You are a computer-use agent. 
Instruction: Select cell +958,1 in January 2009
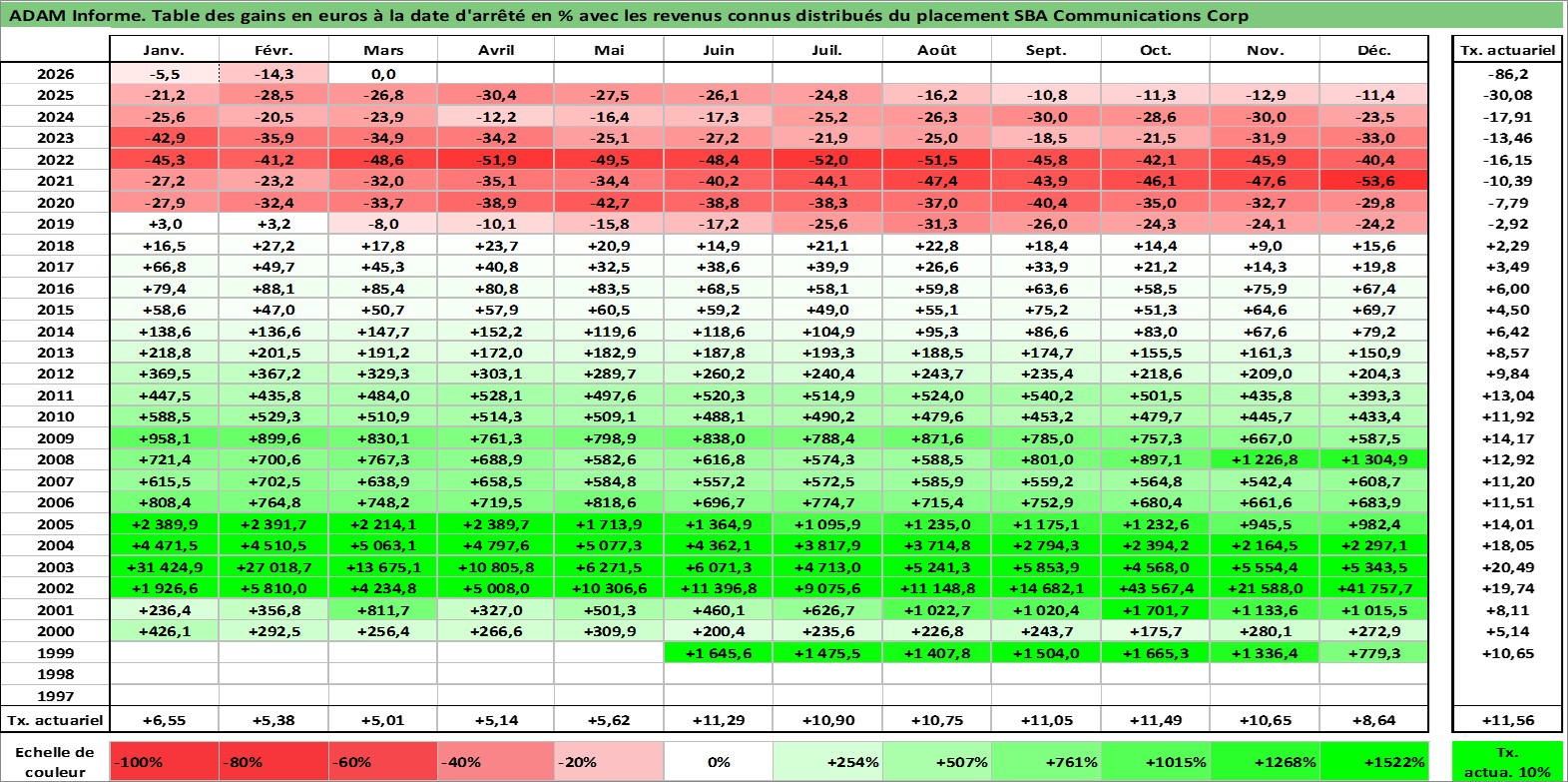click(164, 438)
